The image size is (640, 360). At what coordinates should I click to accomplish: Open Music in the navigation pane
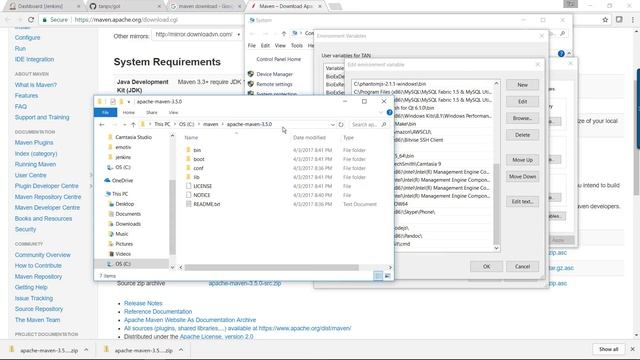coord(122,234)
